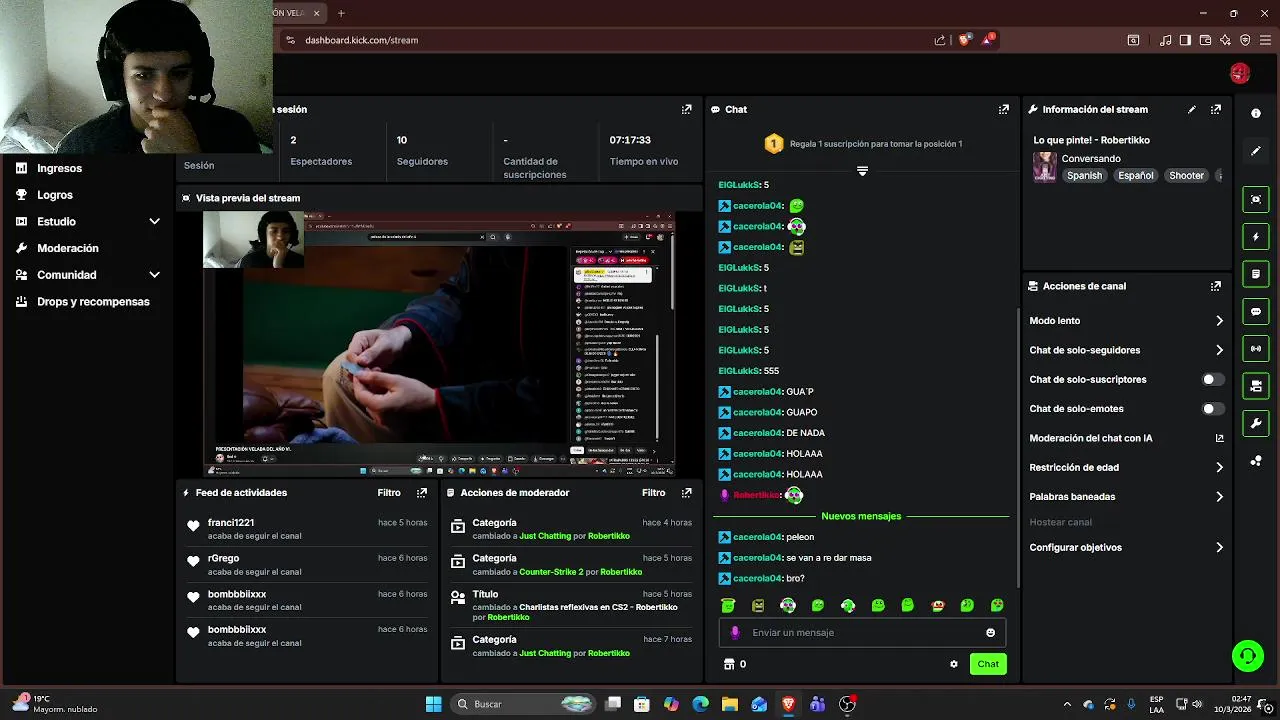Click the broadcast signal icon in the right rail
This screenshot has height=720, width=1280.
point(1256,349)
